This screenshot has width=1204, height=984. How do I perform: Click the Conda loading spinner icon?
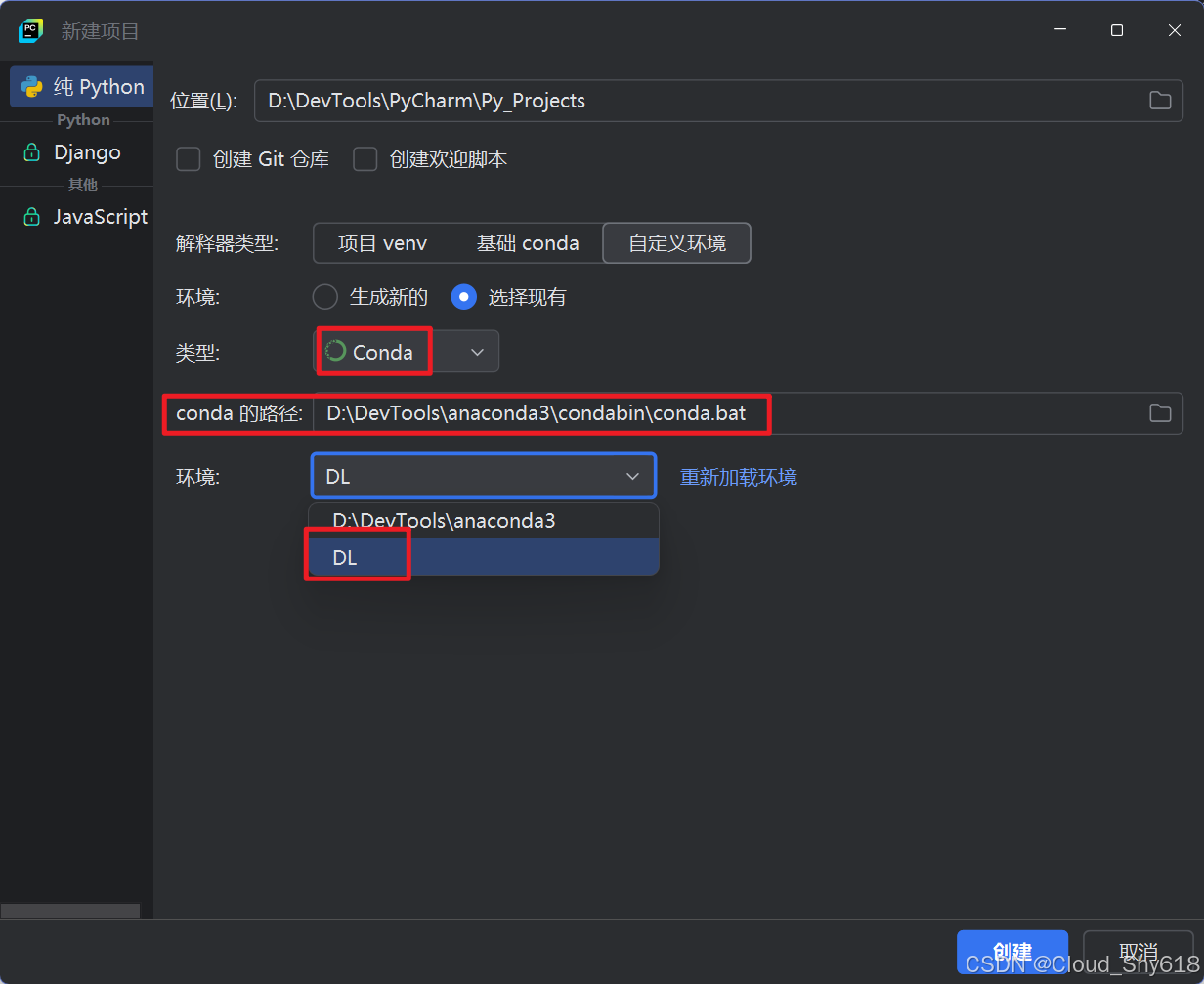335,352
